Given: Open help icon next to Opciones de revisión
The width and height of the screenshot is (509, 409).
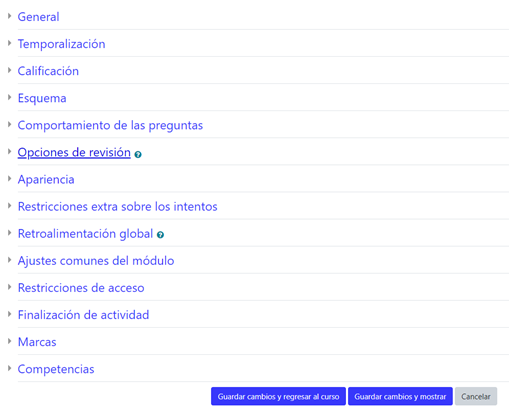Looking at the screenshot, I should point(138,154).
